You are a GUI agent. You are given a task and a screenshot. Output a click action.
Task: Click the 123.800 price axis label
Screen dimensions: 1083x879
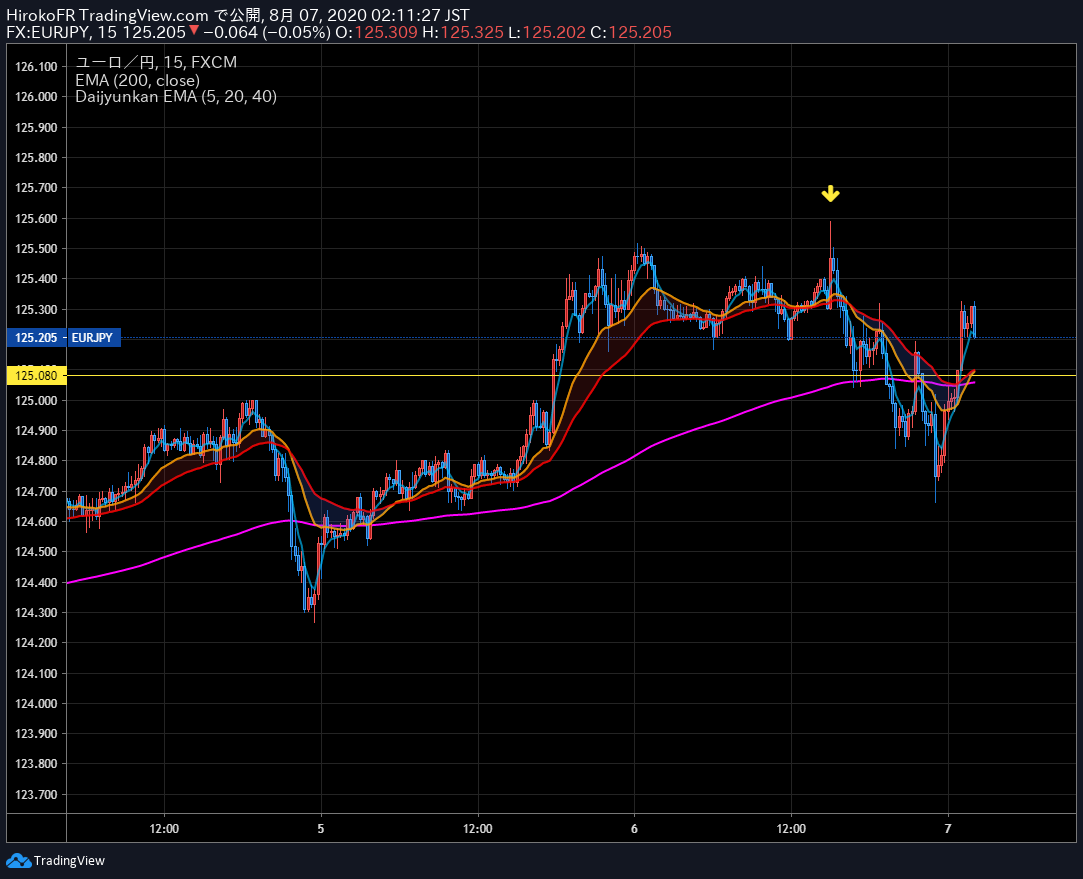(x=36, y=764)
